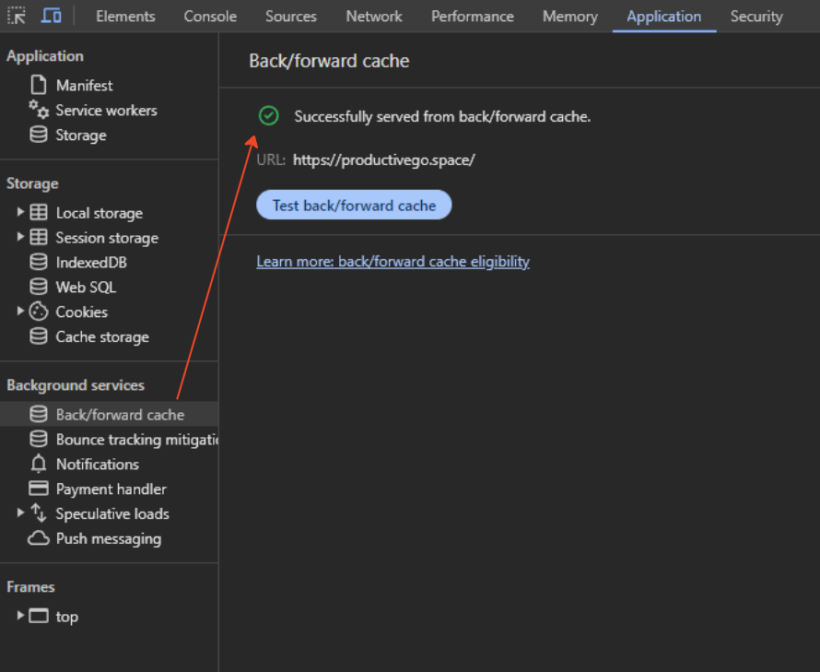Switch to the Memory tab
The image size is (820, 672).
click(x=570, y=16)
